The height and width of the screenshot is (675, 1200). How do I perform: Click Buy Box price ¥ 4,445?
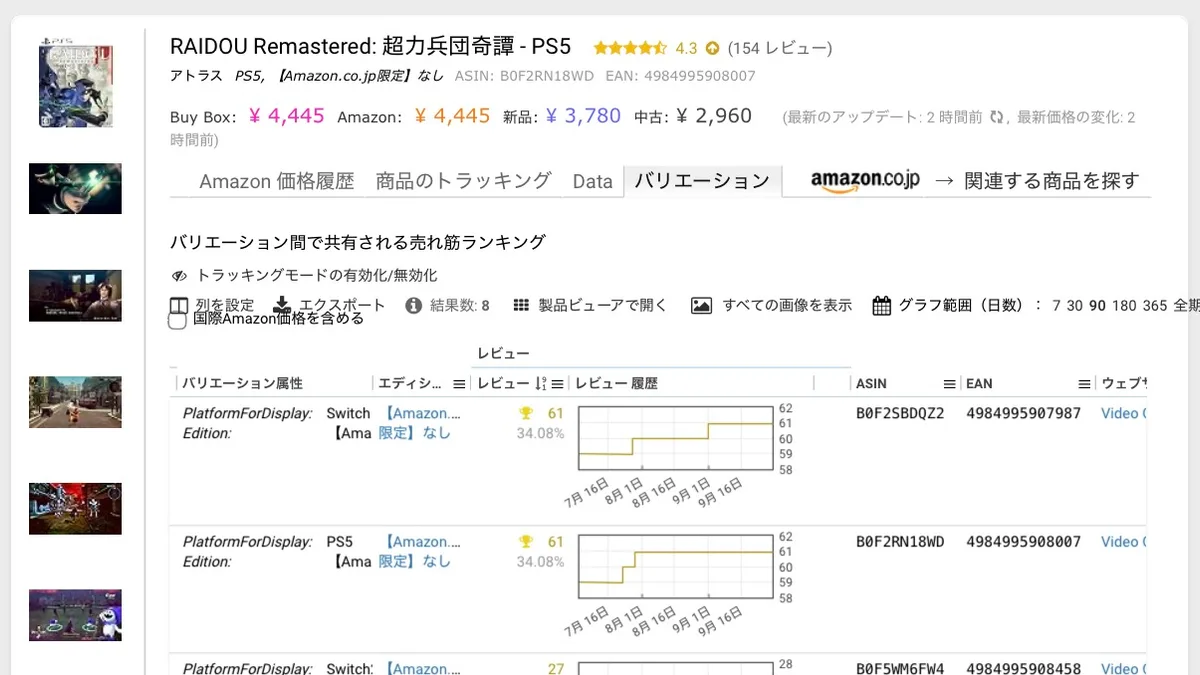coord(286,116)
